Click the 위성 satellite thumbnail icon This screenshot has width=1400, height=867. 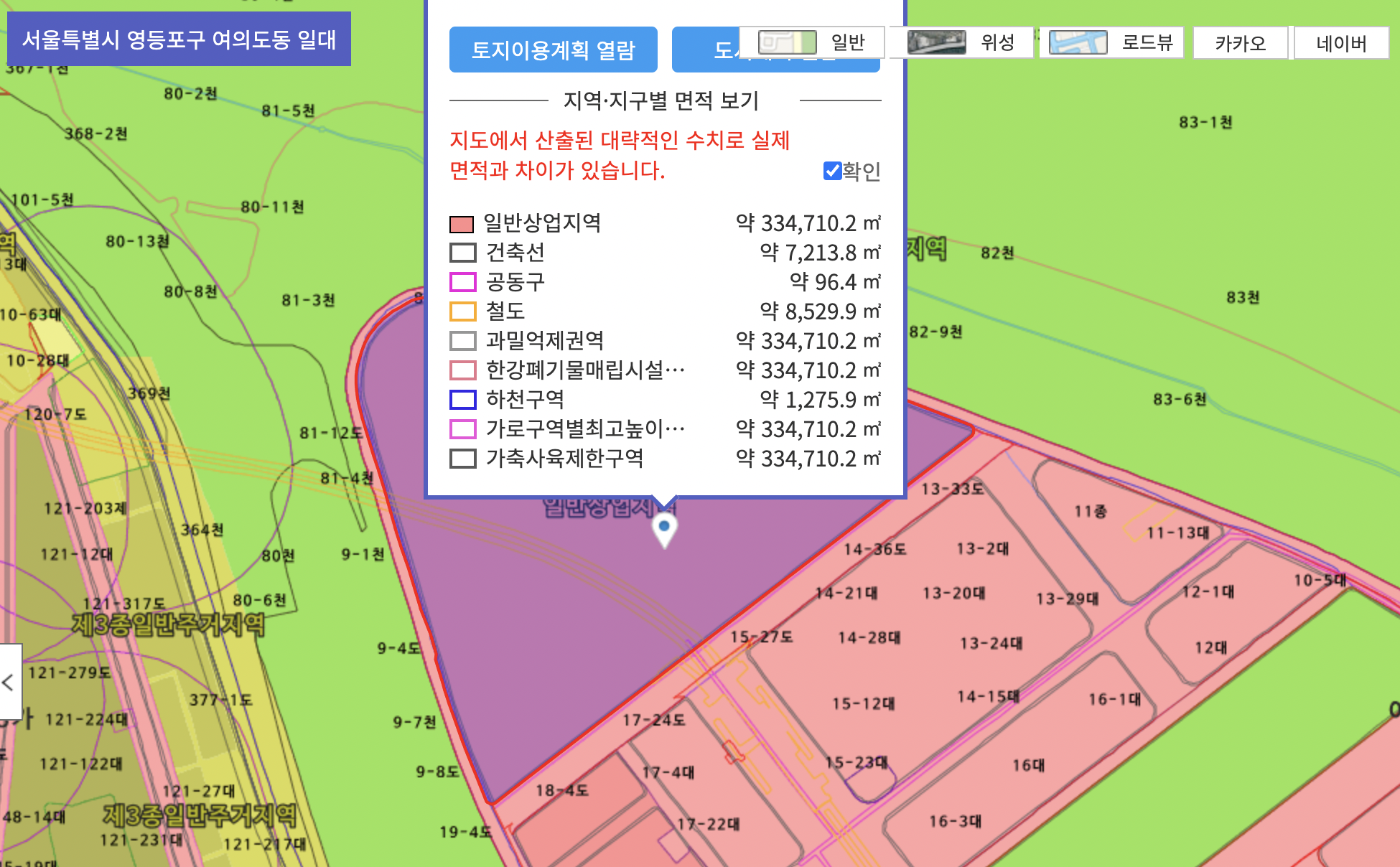tap(936, 42)
